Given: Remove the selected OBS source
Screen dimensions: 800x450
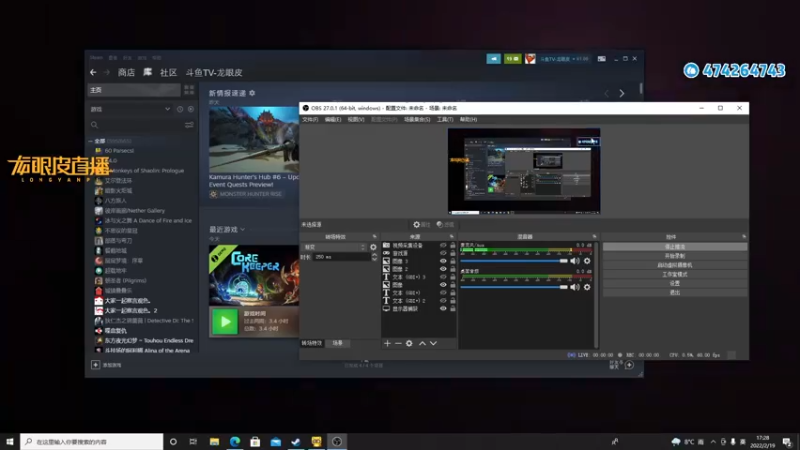Looking at the screenshot, I should click(x=398, y=343).
